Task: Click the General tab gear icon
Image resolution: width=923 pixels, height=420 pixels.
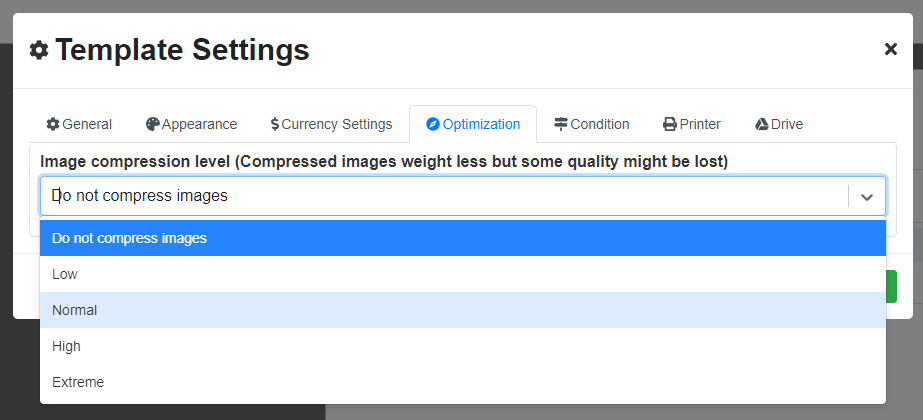Action: pyautogui.click(x=53, y=124)
